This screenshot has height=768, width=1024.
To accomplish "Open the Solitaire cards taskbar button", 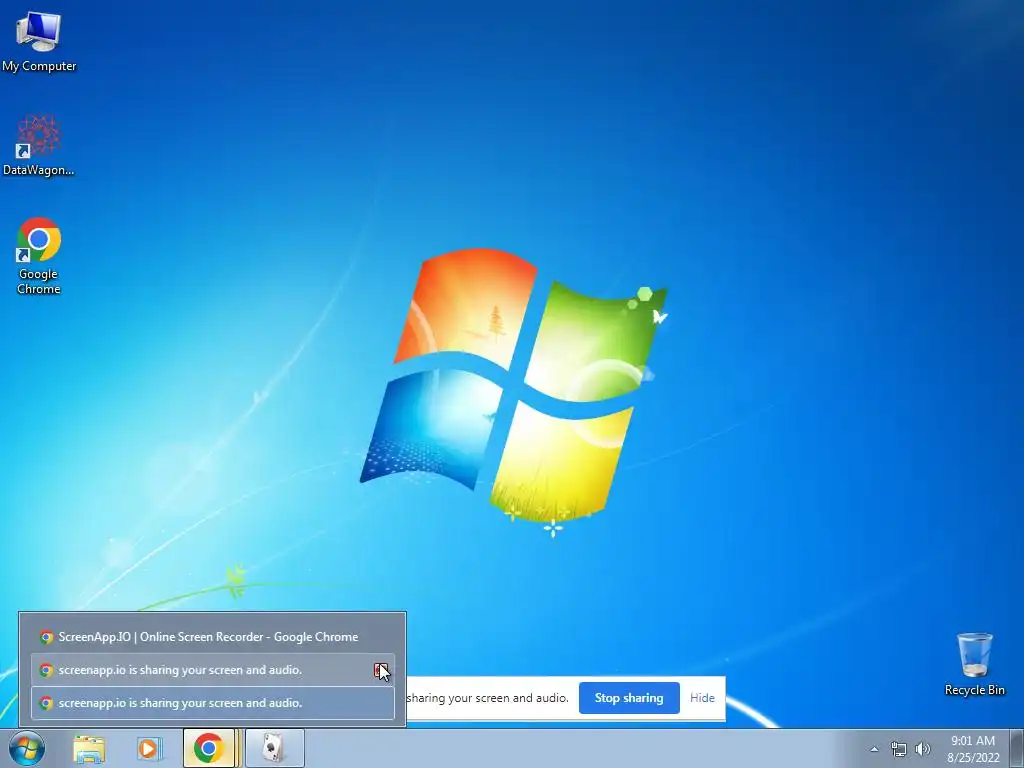I will click(x=274, y=748).
